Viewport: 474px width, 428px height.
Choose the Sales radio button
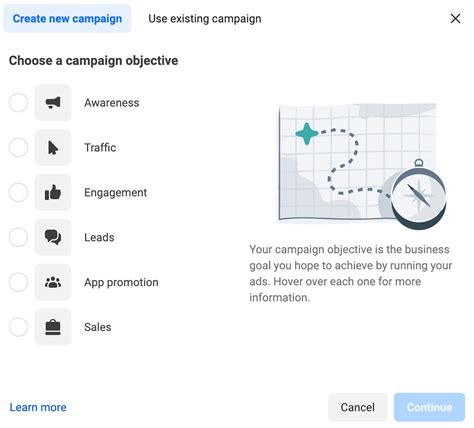point(18,327)
